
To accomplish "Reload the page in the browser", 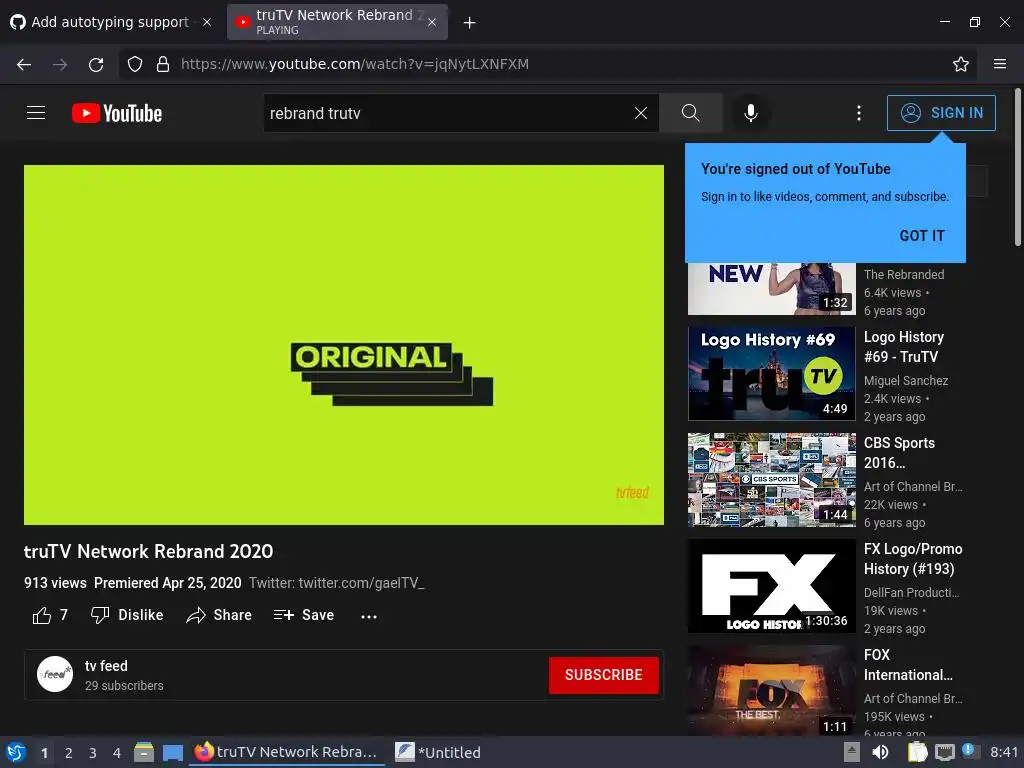I will click(x=96, y=64).
